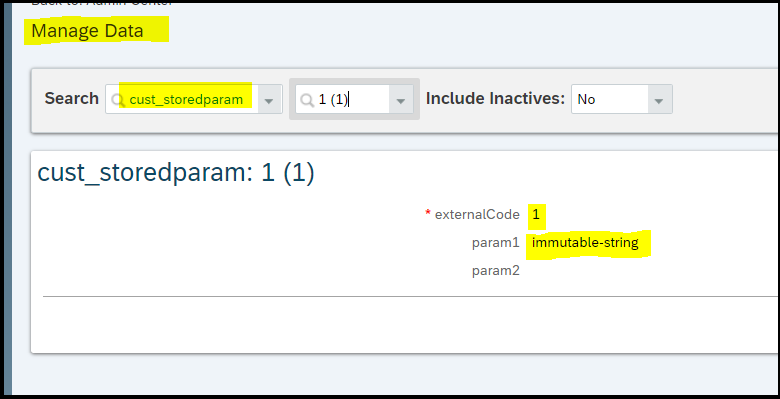
Task: Click the empty param2 value area
Action: 585,271
